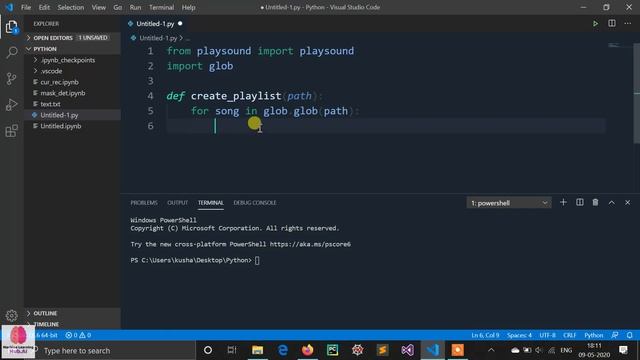Open cur_rec.ipynb in the explorer
Image resolution: width=640 pixels, height=360 pixels.
(72, 82)
